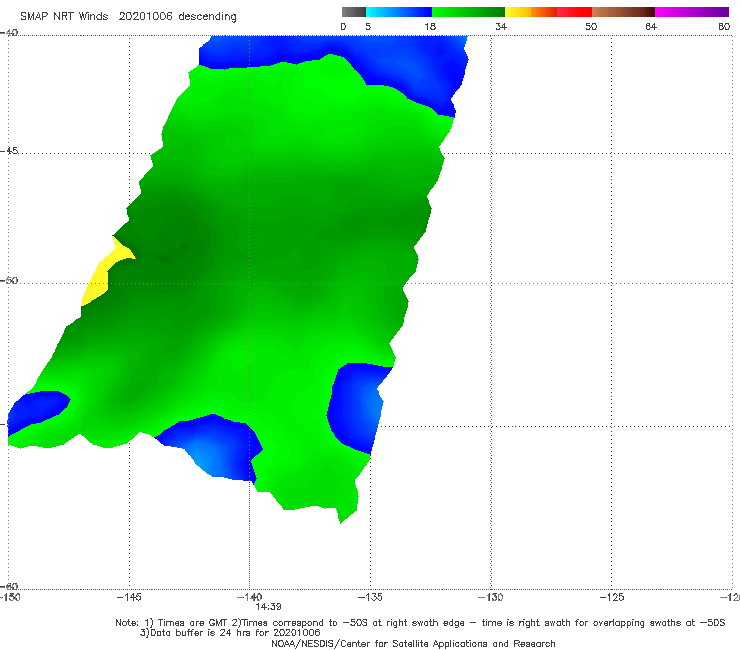The image size is (740, 650).
Task: Click the '-125' longitude axis label
Action: coord(612,597)
